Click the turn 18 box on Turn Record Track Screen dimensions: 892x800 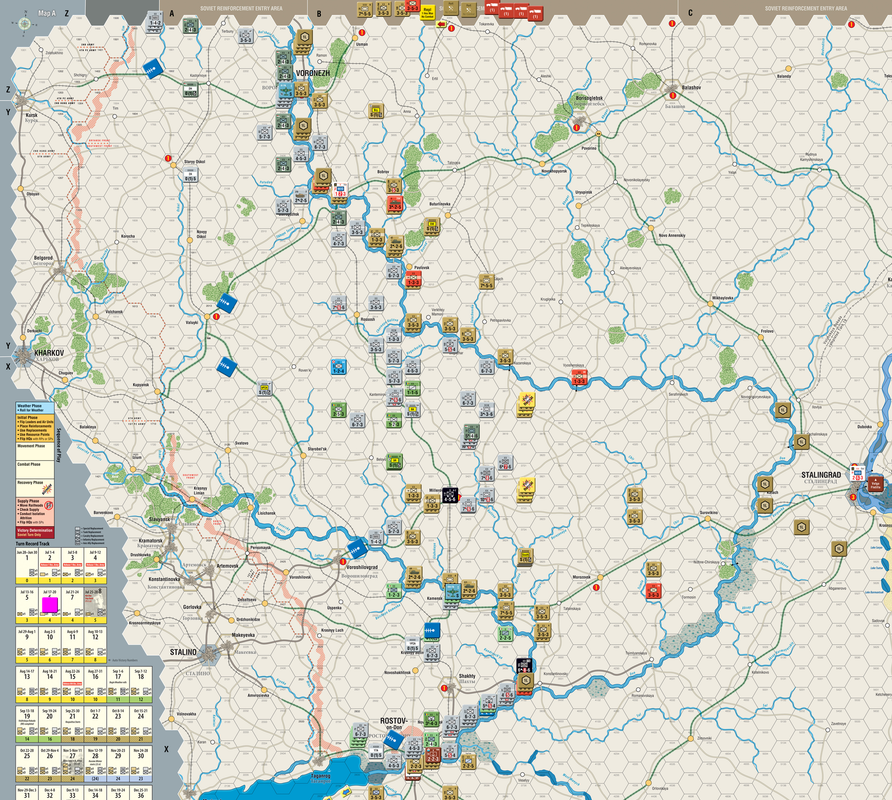(x=141, y=685)
